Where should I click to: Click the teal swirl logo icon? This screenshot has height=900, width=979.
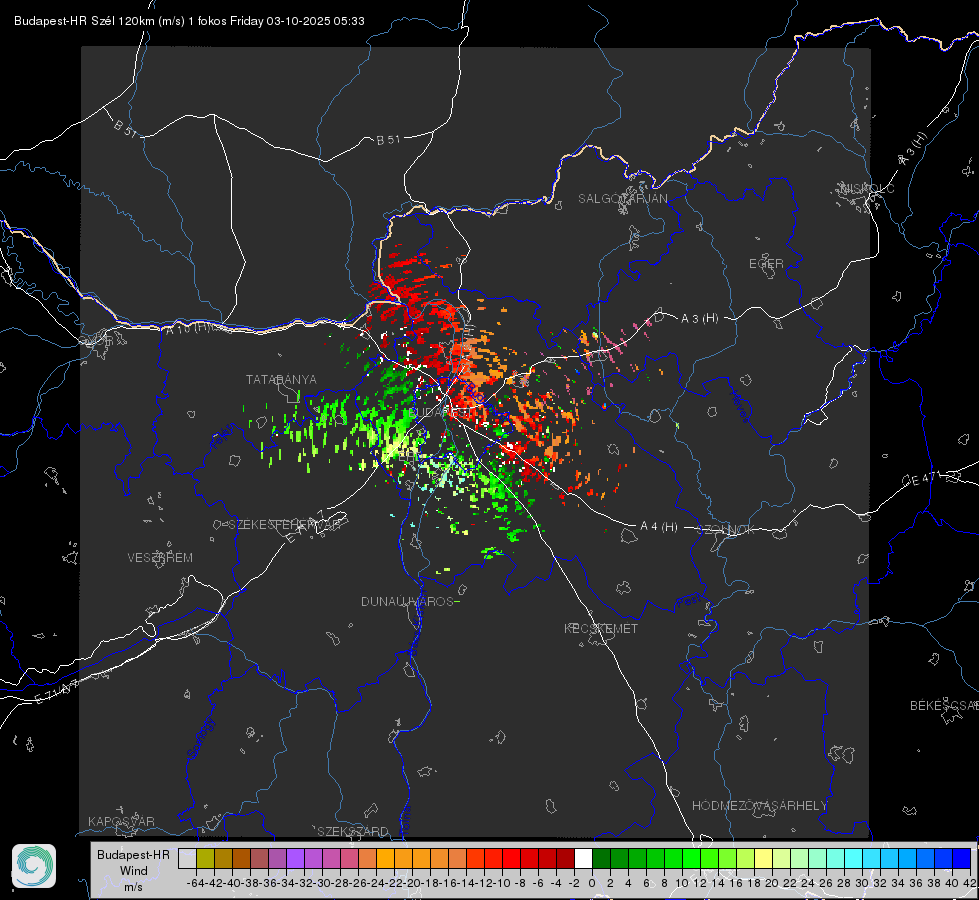point(34,866)
